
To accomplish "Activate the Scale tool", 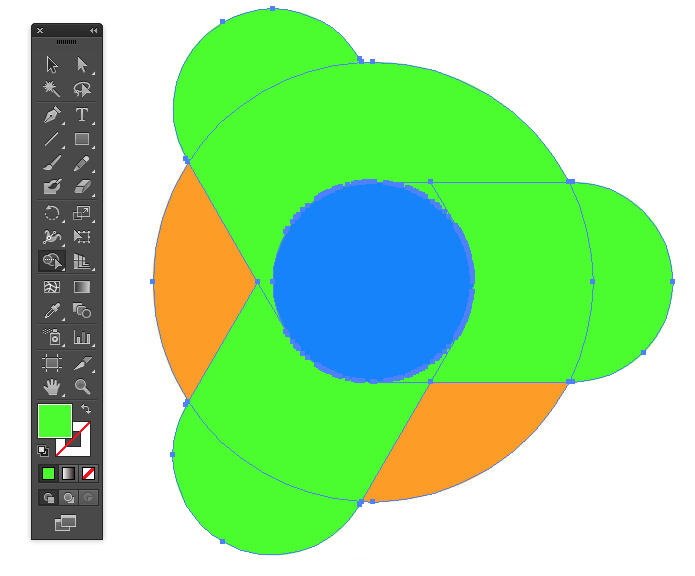I will [x=82, y=213].
